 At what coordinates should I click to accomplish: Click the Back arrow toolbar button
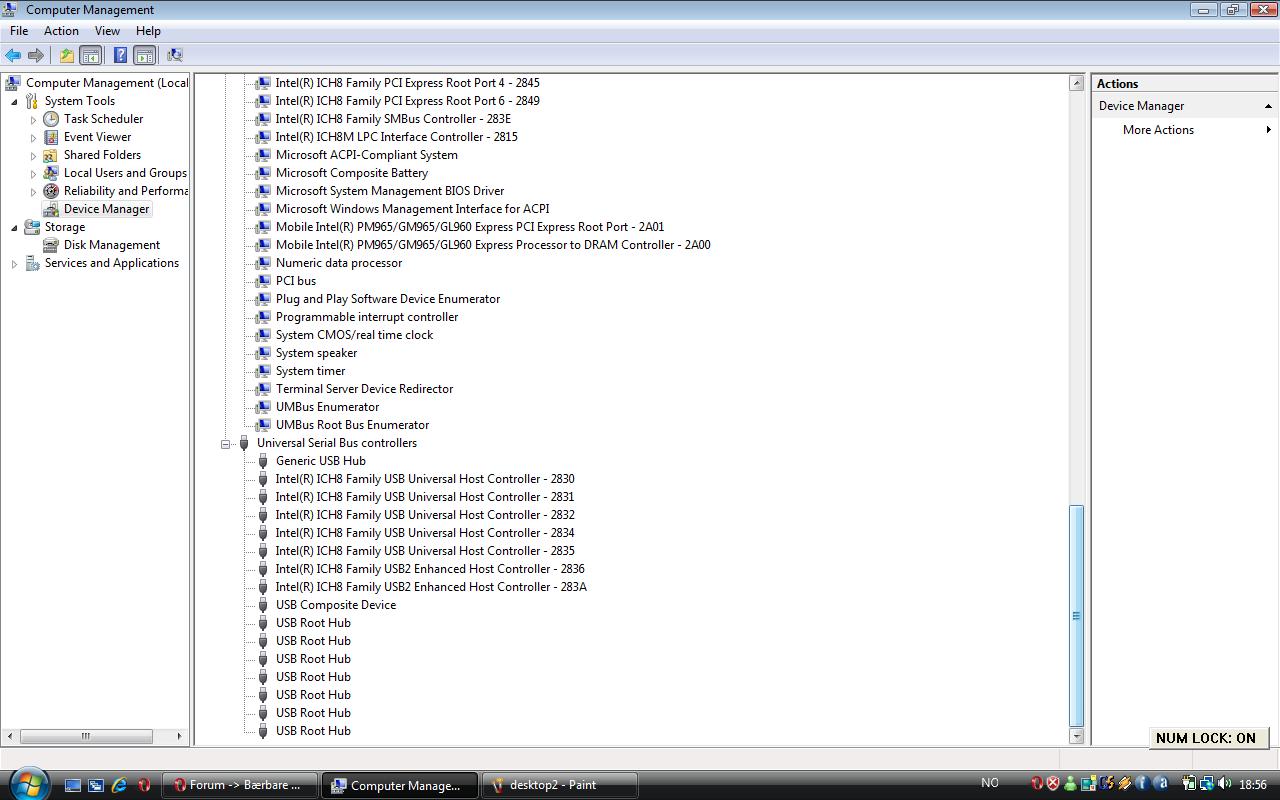(x=13, y=56)
